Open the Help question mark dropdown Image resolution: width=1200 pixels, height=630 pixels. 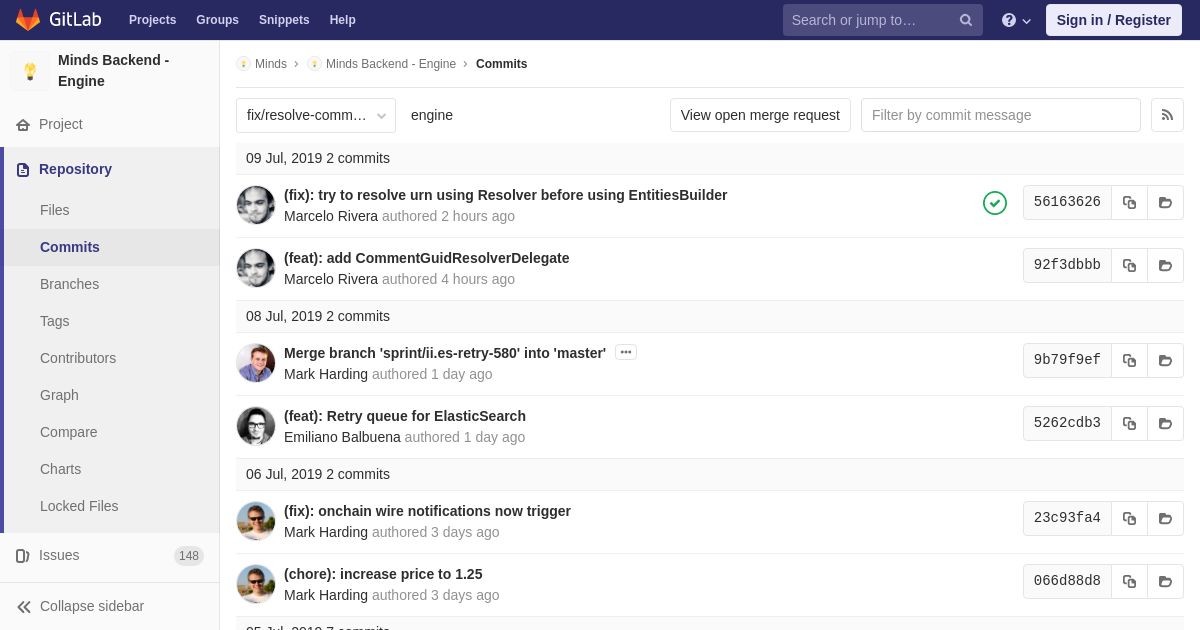coord(1016,20)
